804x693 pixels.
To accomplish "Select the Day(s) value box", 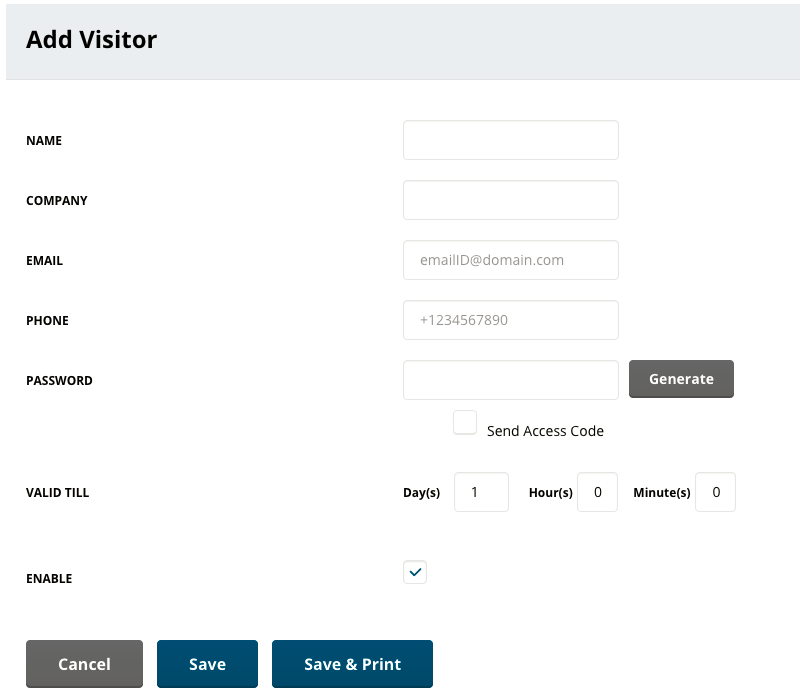I will coord(481,492).
